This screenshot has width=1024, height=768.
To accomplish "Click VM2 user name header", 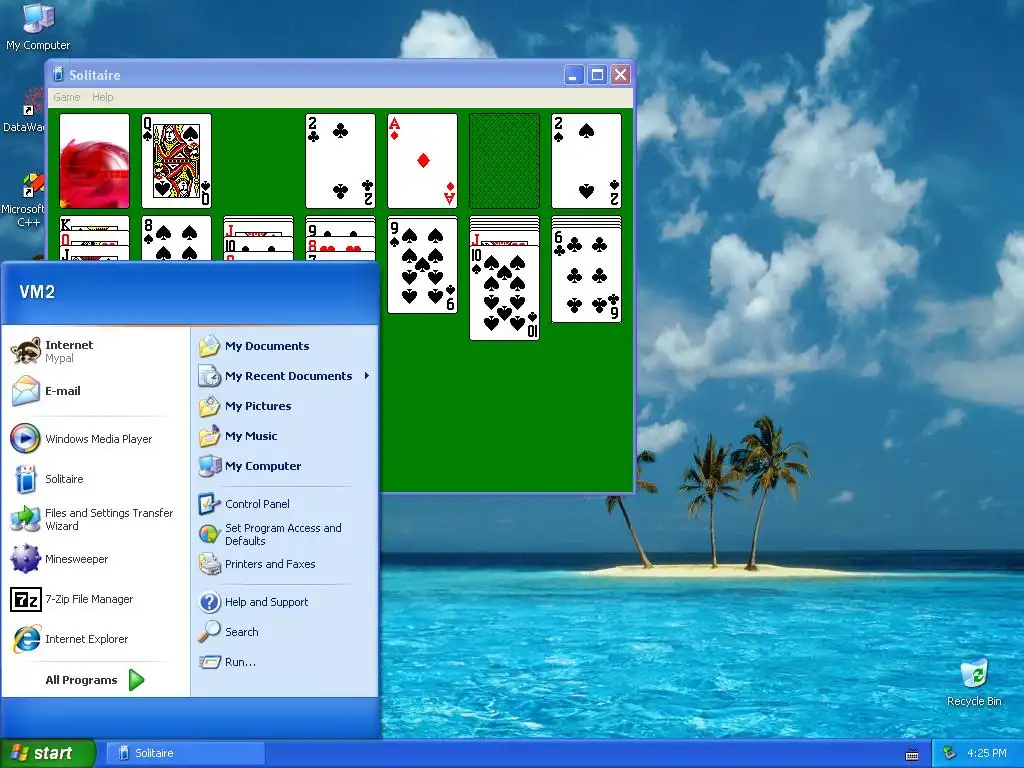I will tap(37, 292).
